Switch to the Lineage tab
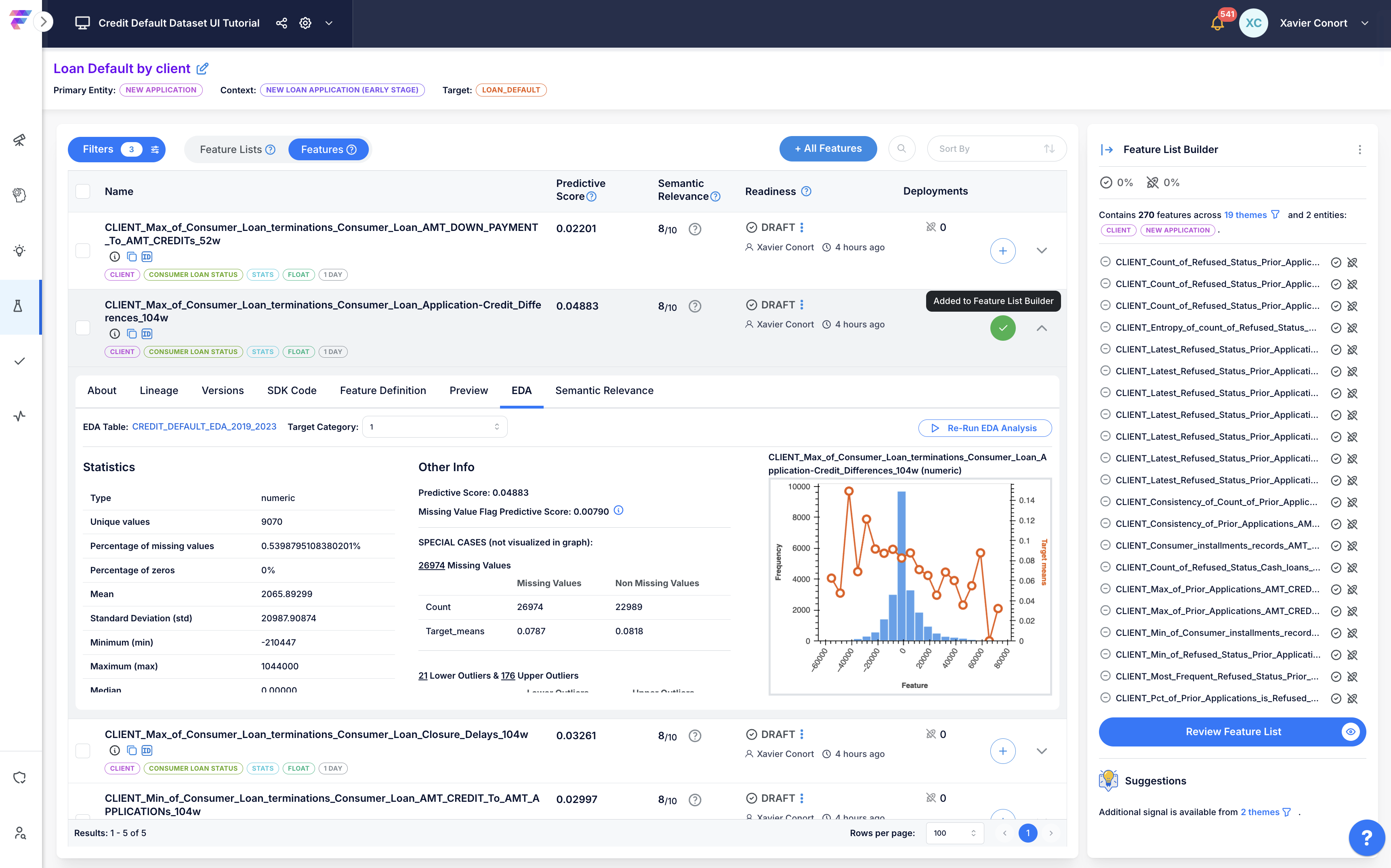 [158, 390]
